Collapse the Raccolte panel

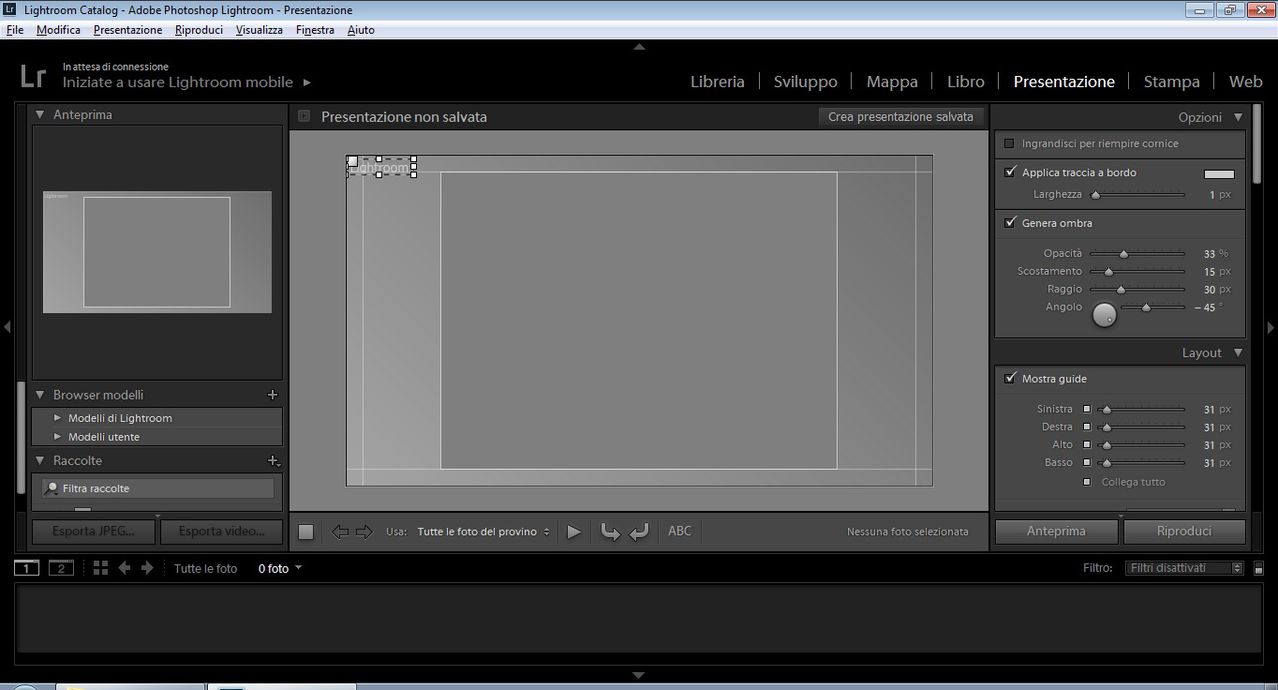coord(40,461)
